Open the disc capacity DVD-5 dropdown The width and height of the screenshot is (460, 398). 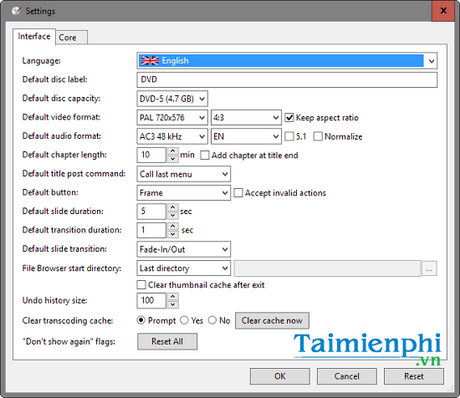pyautogui.click(x=172, y=99)
